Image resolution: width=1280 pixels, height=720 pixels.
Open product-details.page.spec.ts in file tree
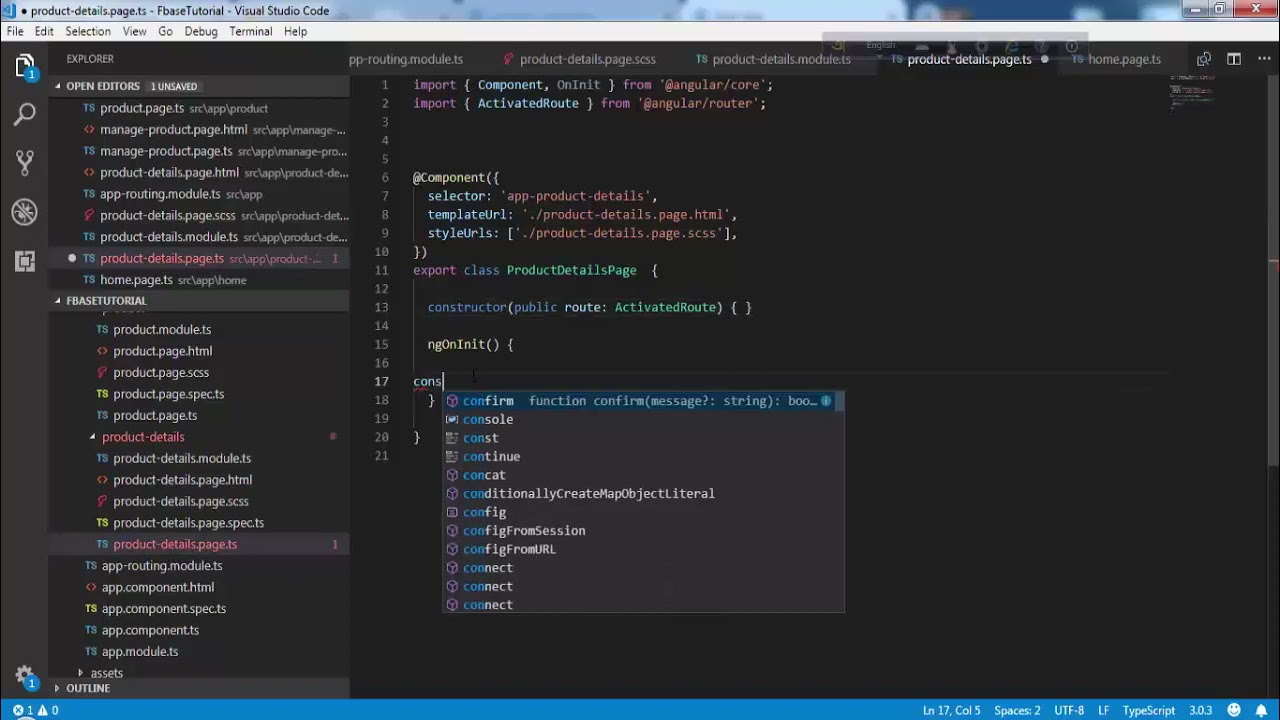(199, 523)
